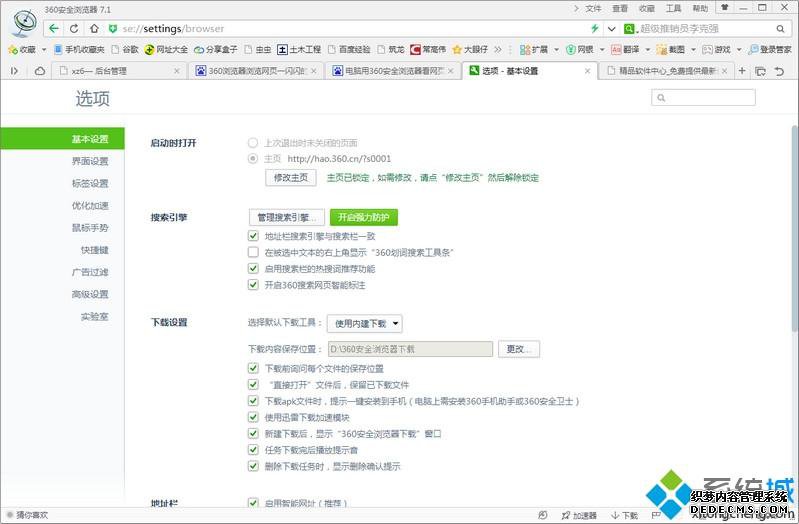Open the 土木工程 bookmark
Image resolution: width=799 pixels, height=524 pixels.
299,49
